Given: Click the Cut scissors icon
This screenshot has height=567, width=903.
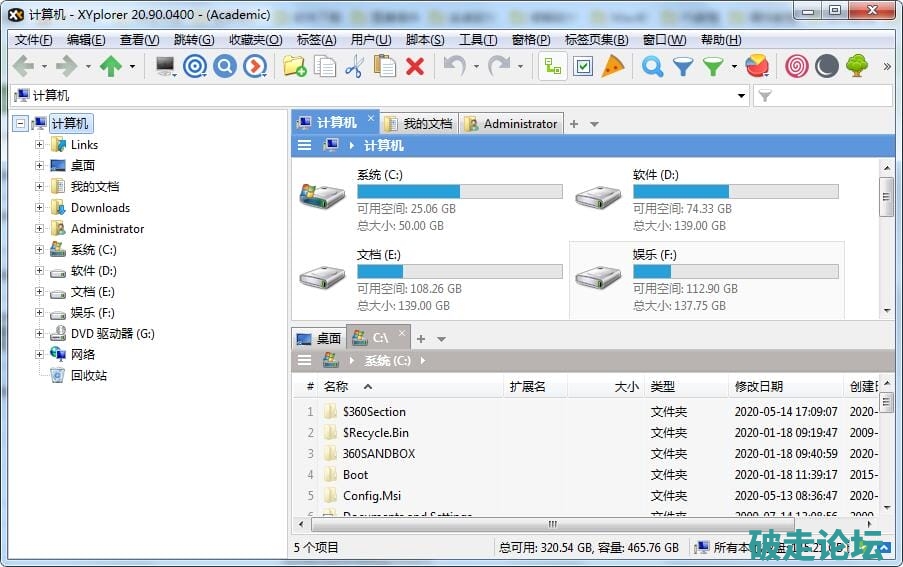Looking at the screenshot, I should click(354, 66).
